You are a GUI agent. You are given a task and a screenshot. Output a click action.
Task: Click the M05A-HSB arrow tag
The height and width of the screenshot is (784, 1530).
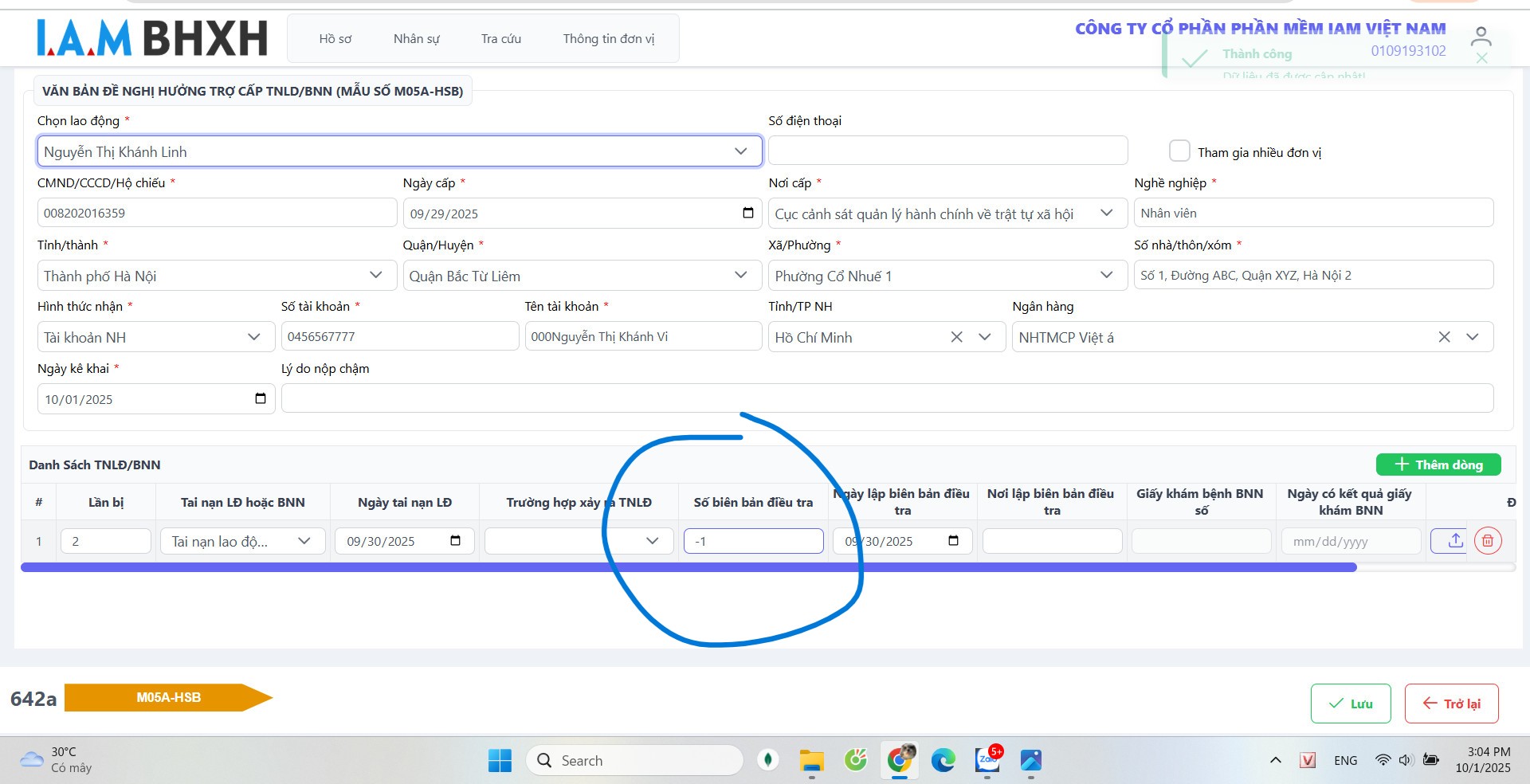coord(168,697)
